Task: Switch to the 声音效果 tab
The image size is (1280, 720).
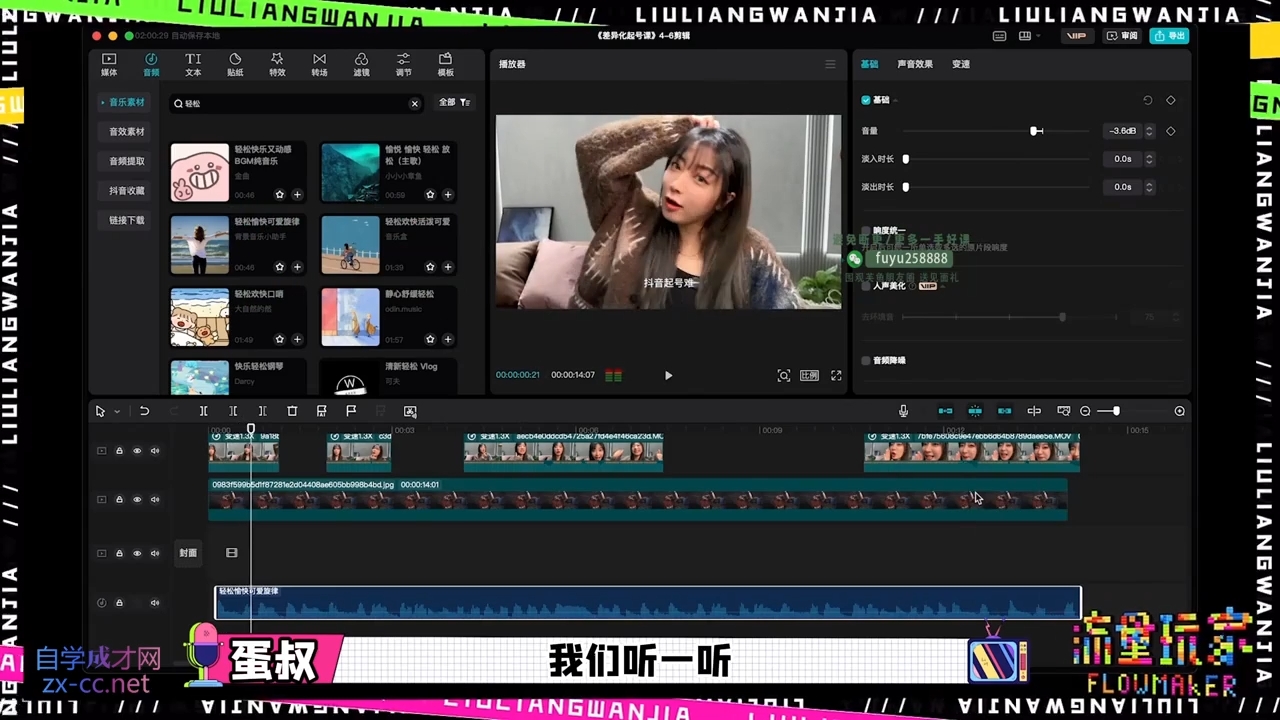Action: [915, 64]
